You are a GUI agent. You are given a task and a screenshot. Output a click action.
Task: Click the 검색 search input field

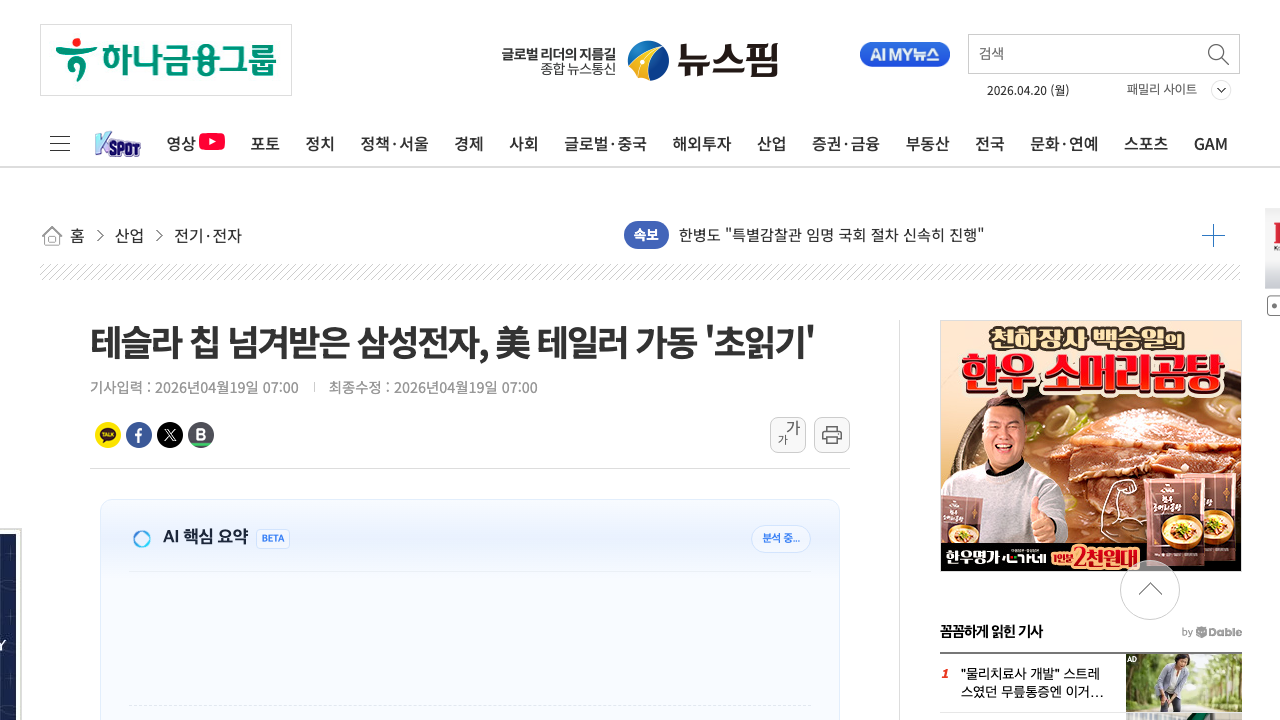[x=1087, y=54]
